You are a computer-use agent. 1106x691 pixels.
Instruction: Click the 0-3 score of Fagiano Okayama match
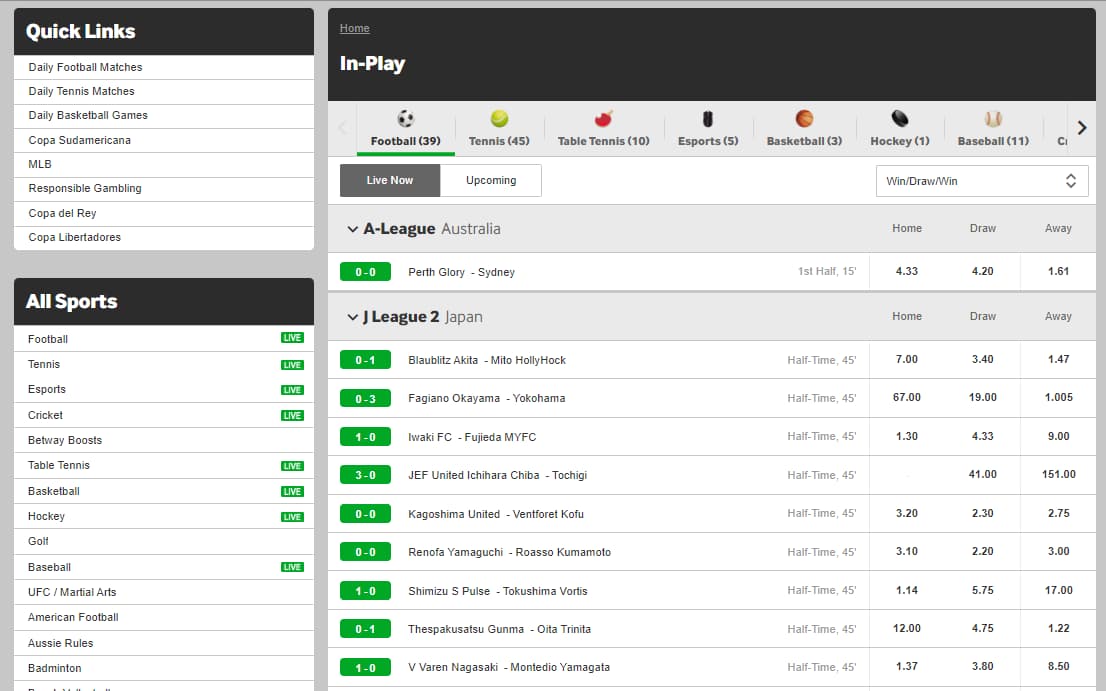[x=365, y=399]
